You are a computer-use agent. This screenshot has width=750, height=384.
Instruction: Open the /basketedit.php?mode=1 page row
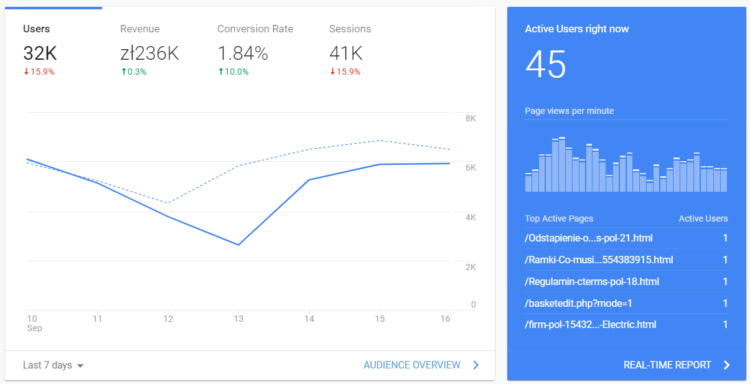(x=626, y=303)
